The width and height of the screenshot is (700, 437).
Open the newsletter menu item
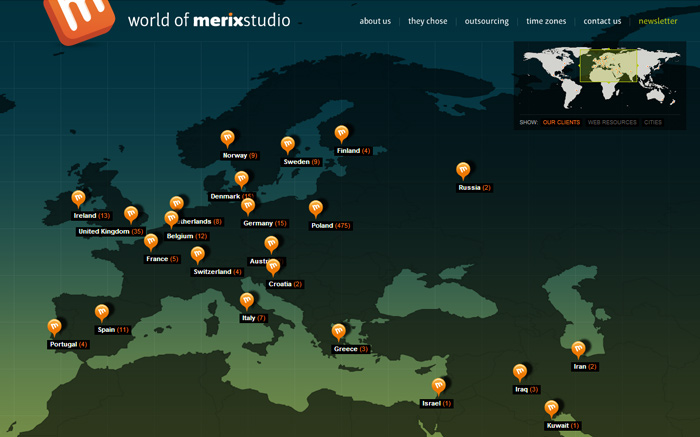(658, 21)
